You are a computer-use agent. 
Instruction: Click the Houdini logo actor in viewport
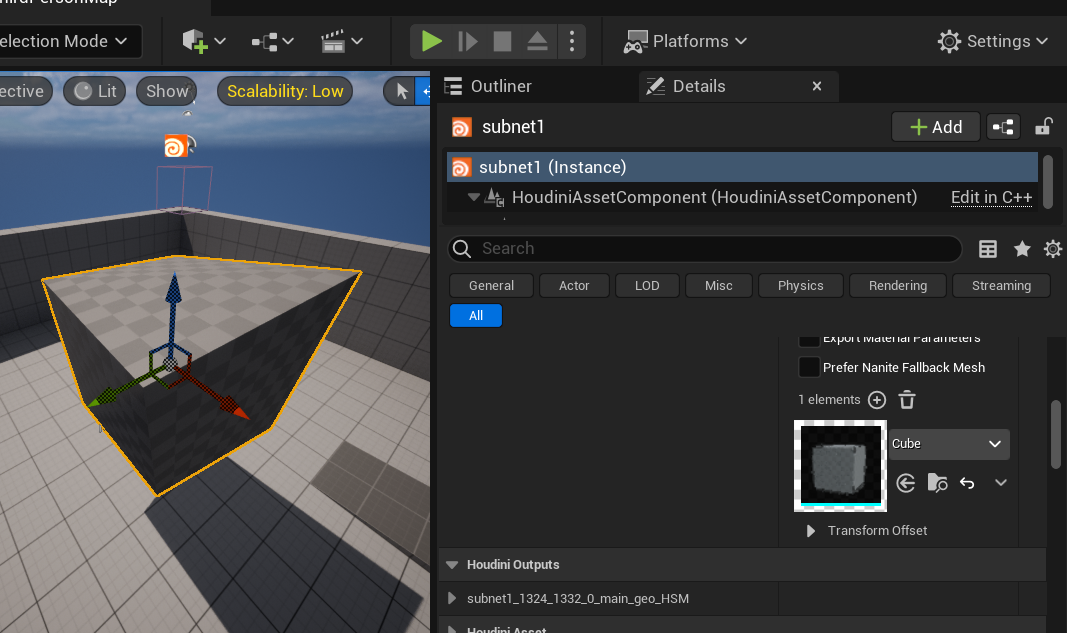176,146
